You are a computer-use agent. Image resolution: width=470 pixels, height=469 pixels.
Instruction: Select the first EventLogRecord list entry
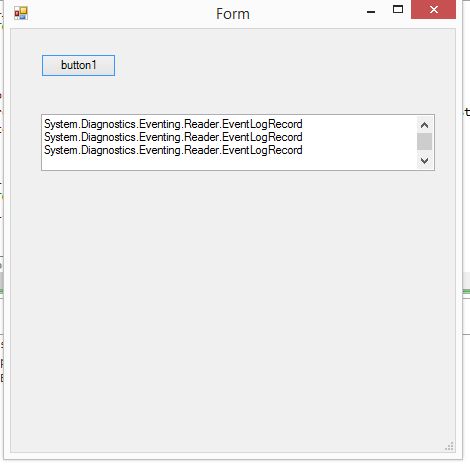tap(173, 124)
